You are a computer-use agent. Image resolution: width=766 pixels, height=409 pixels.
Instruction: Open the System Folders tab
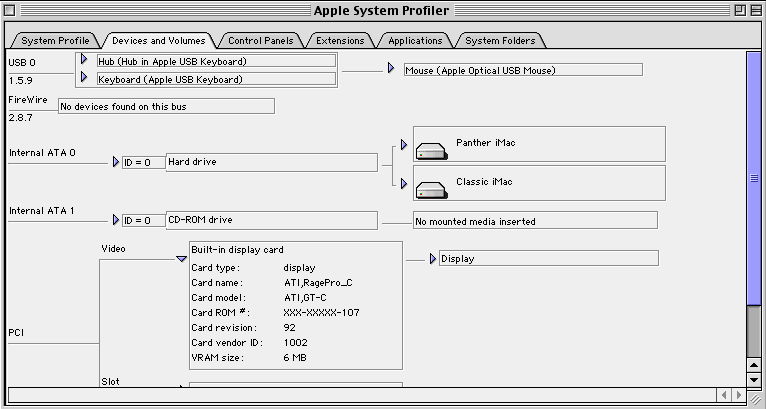[x=500, y=41]
